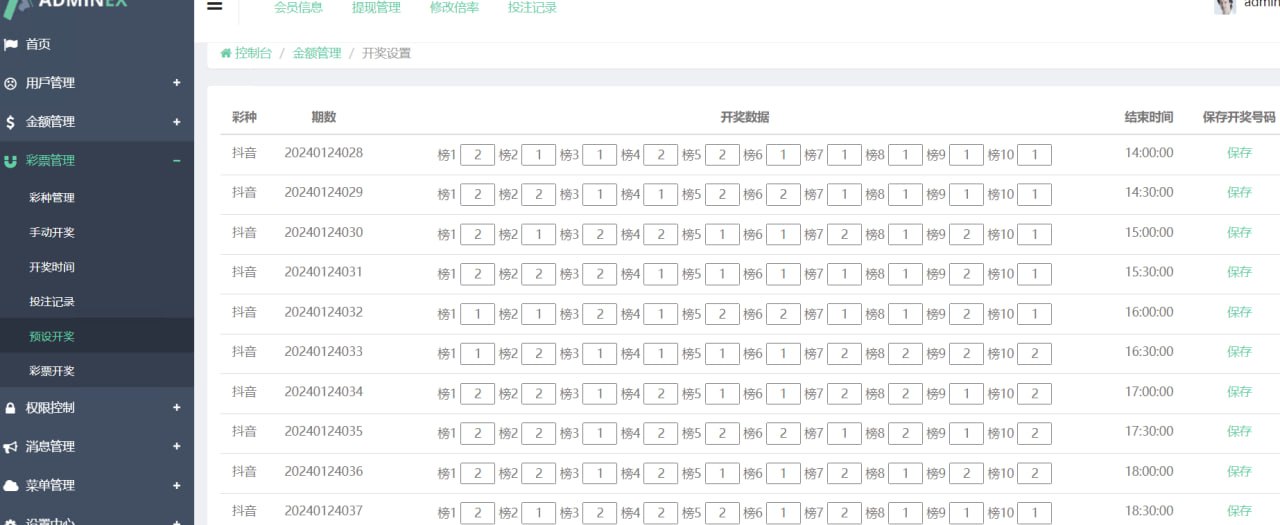Click 保存 for period 20240124033
Image resolution: width=1280 pixels, height=525 pixels.
pyautogui.click(x=1239, y=352)
